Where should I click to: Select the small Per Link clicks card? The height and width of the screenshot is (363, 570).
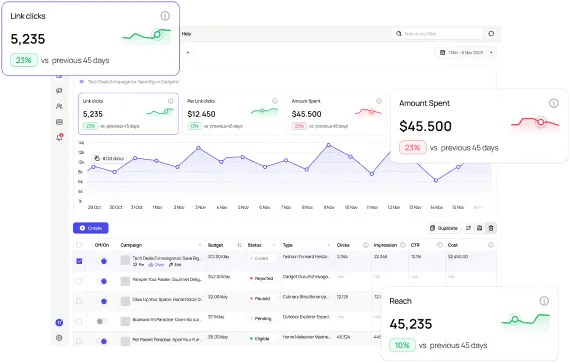click(x=232, y=113)
